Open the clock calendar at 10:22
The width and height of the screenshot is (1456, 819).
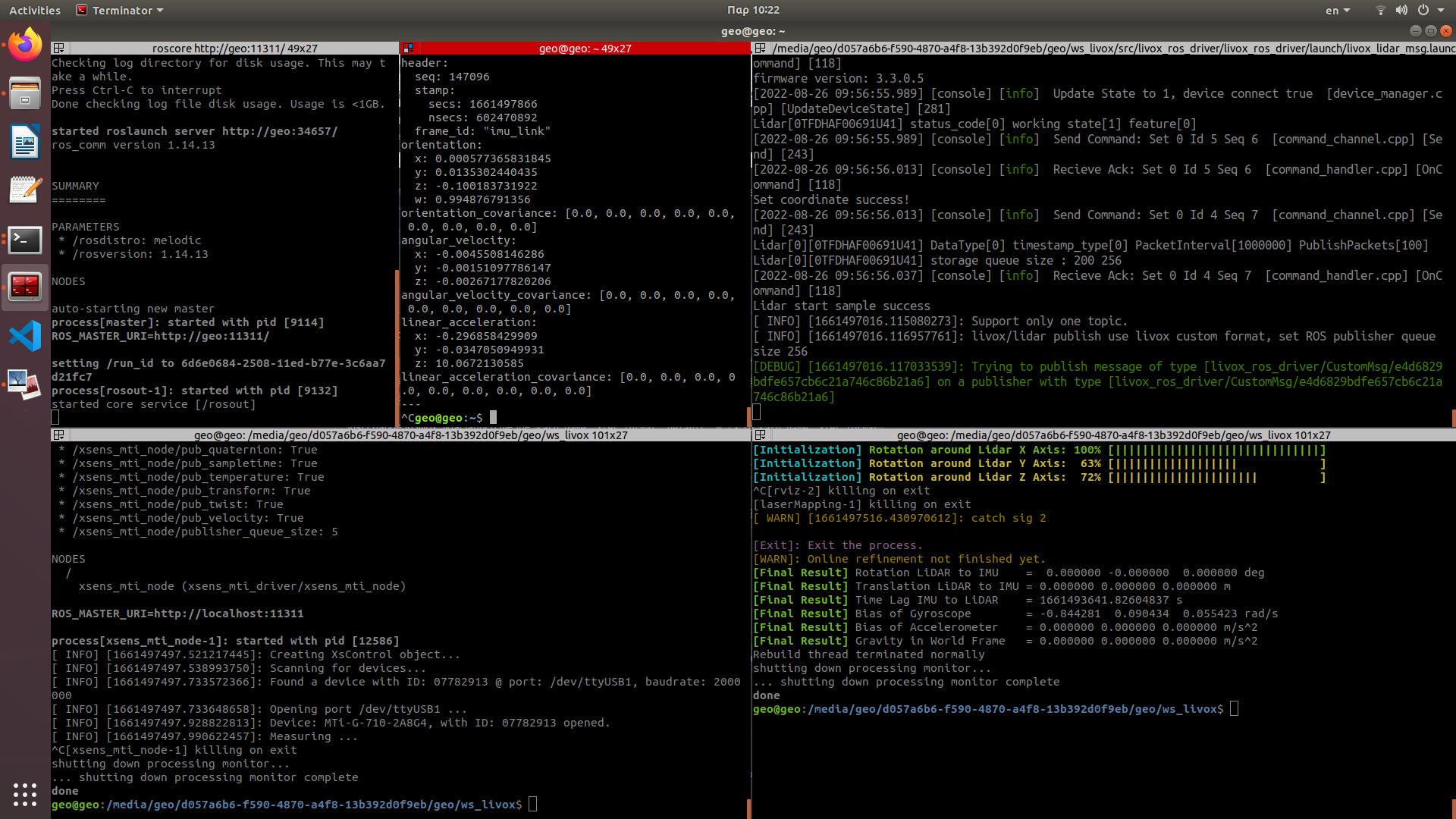click(x=752, y=11)
